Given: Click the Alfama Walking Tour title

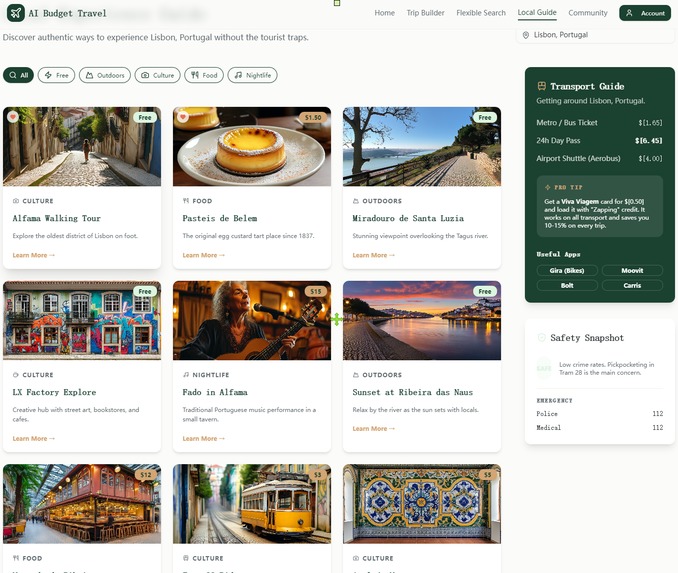Looking at the screenshot, I should click(x=57, y=218).
